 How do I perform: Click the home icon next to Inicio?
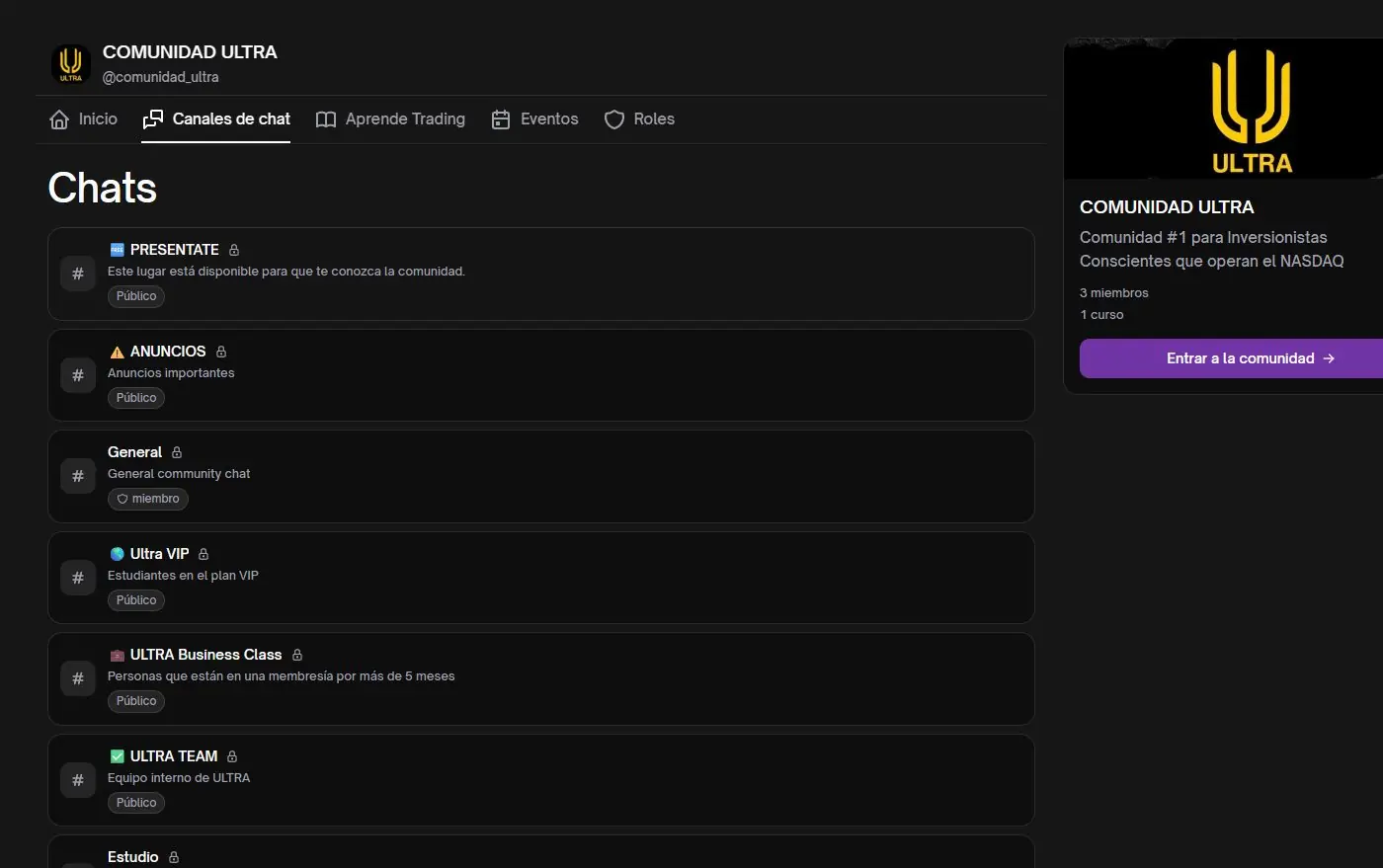pyautogui.click(x=59, y=119)
